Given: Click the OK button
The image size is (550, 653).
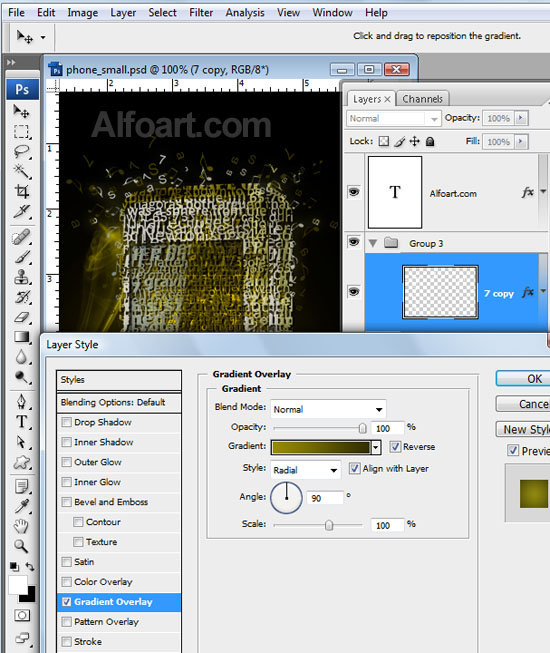Looking at the screenshot, I should (x=523, y=379).
